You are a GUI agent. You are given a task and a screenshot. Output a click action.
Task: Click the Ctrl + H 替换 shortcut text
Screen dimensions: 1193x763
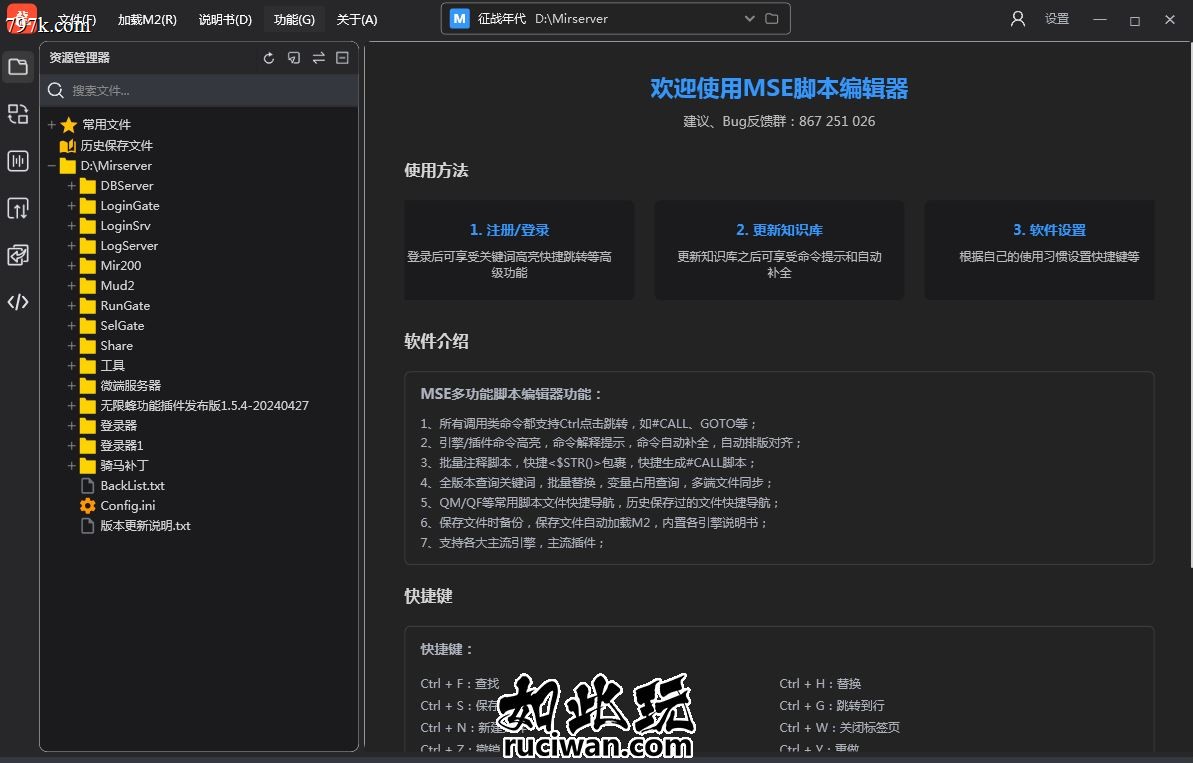click(820, 684)
